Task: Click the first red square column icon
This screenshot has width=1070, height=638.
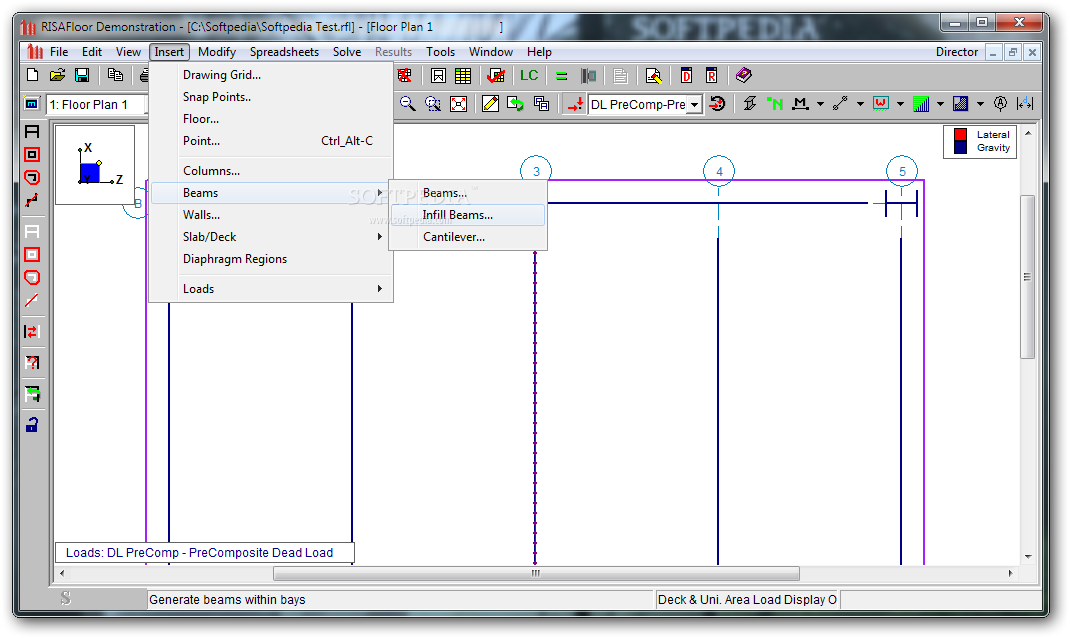Action: [x=32, y=155]
